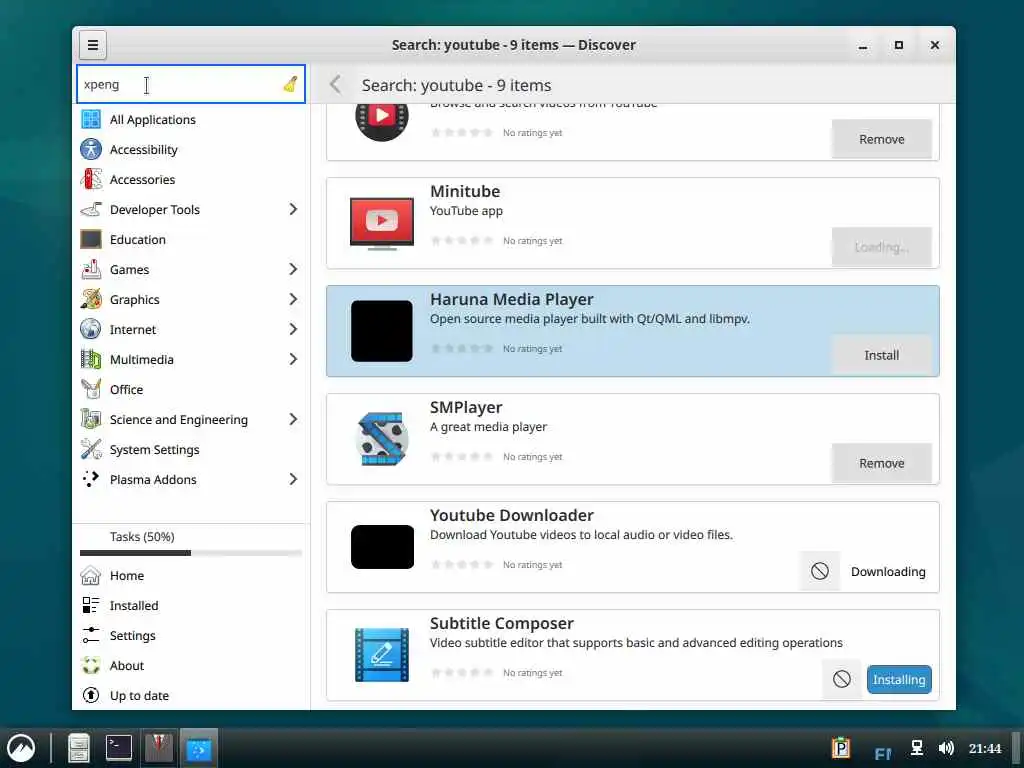Click the Multimedia film icon
This screenshot has height=768, width=1024.
(91, 359)
